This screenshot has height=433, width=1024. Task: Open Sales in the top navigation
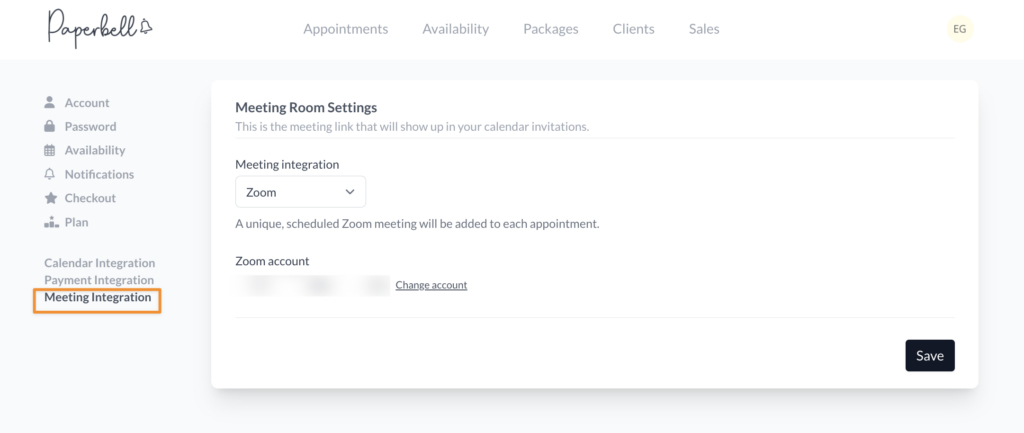[x=703, y=29]
